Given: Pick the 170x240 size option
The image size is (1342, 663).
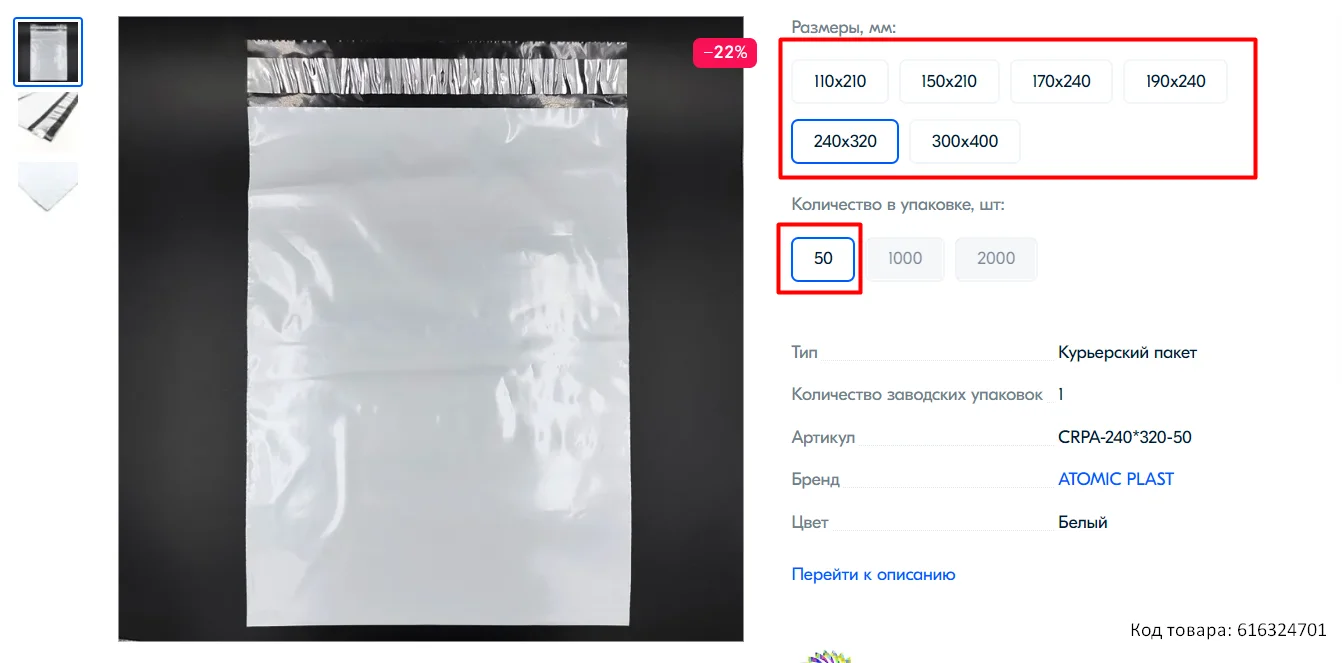Looking at the screenshot, I should tap(1061, 81).
